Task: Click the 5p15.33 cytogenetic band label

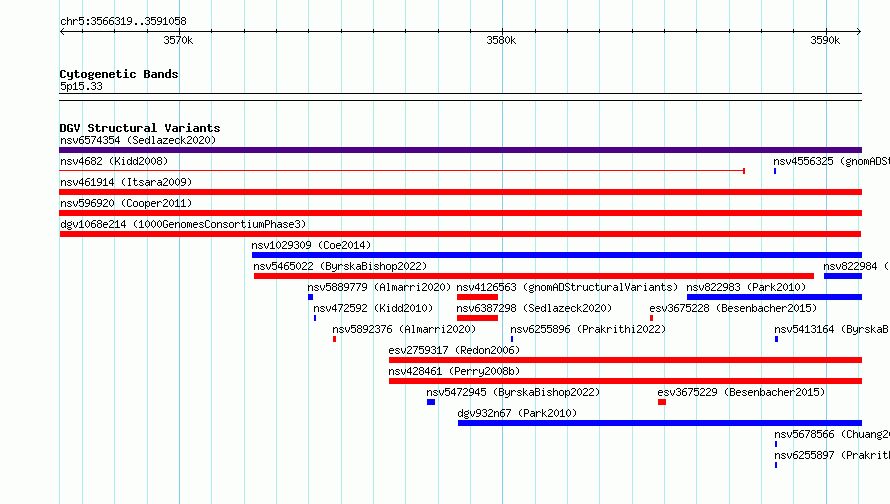Action: 81,86
